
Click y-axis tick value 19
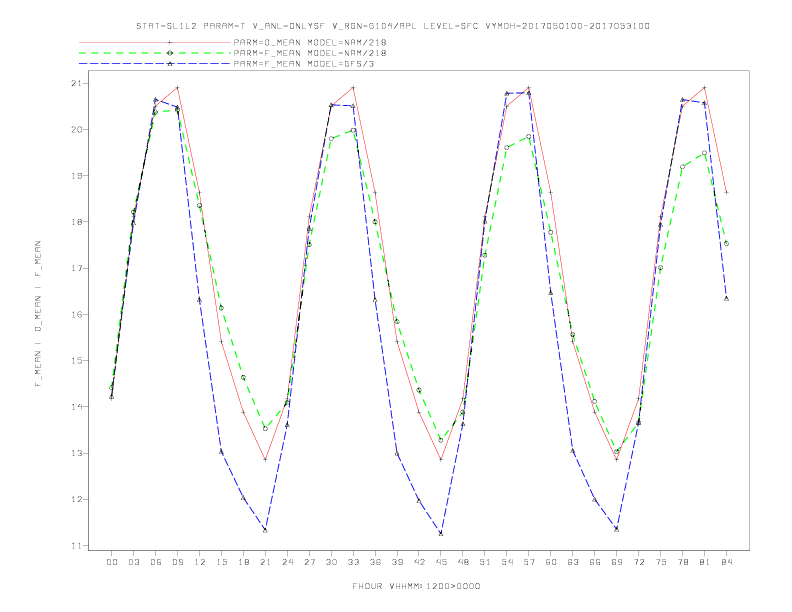coord(77,176)
